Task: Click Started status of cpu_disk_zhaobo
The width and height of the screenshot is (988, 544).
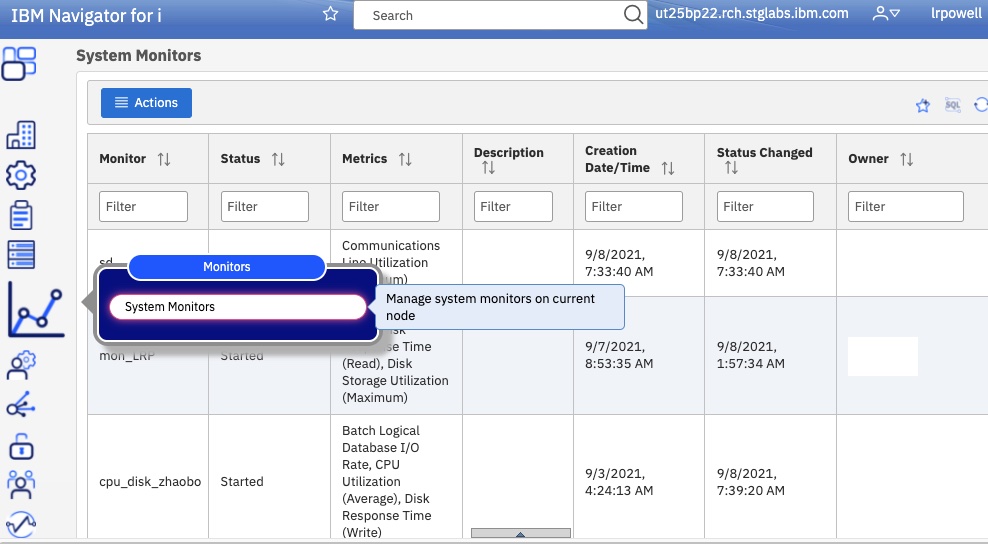Action: coord(242,482)
